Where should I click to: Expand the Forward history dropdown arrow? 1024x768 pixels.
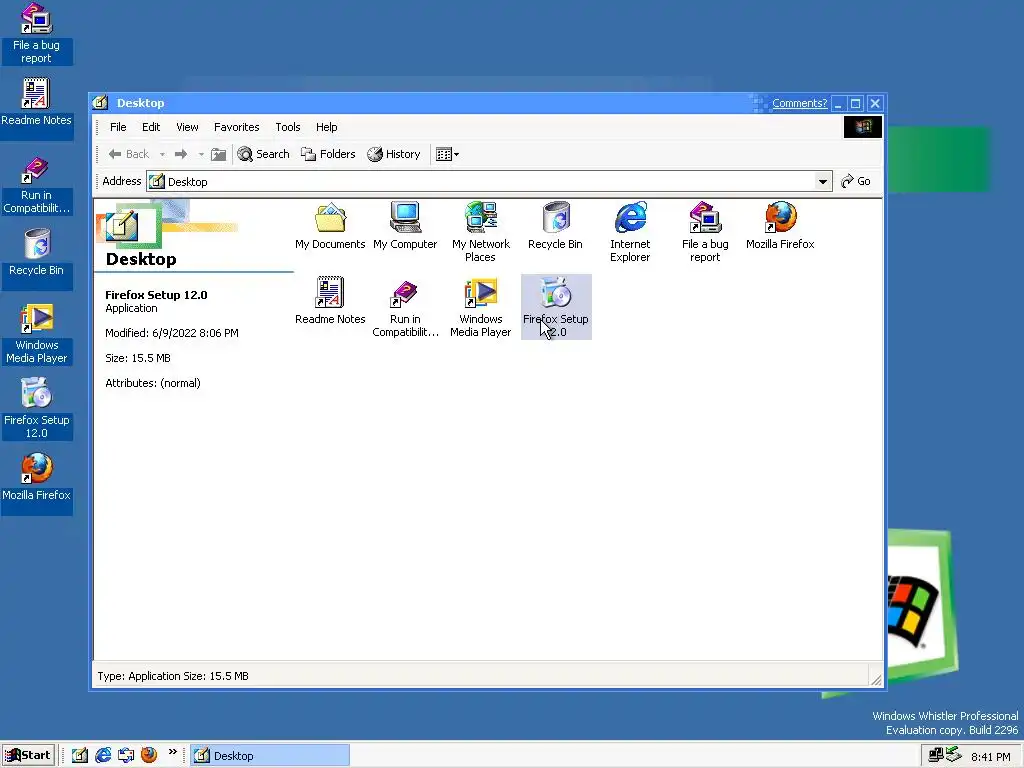click(201, 155)
